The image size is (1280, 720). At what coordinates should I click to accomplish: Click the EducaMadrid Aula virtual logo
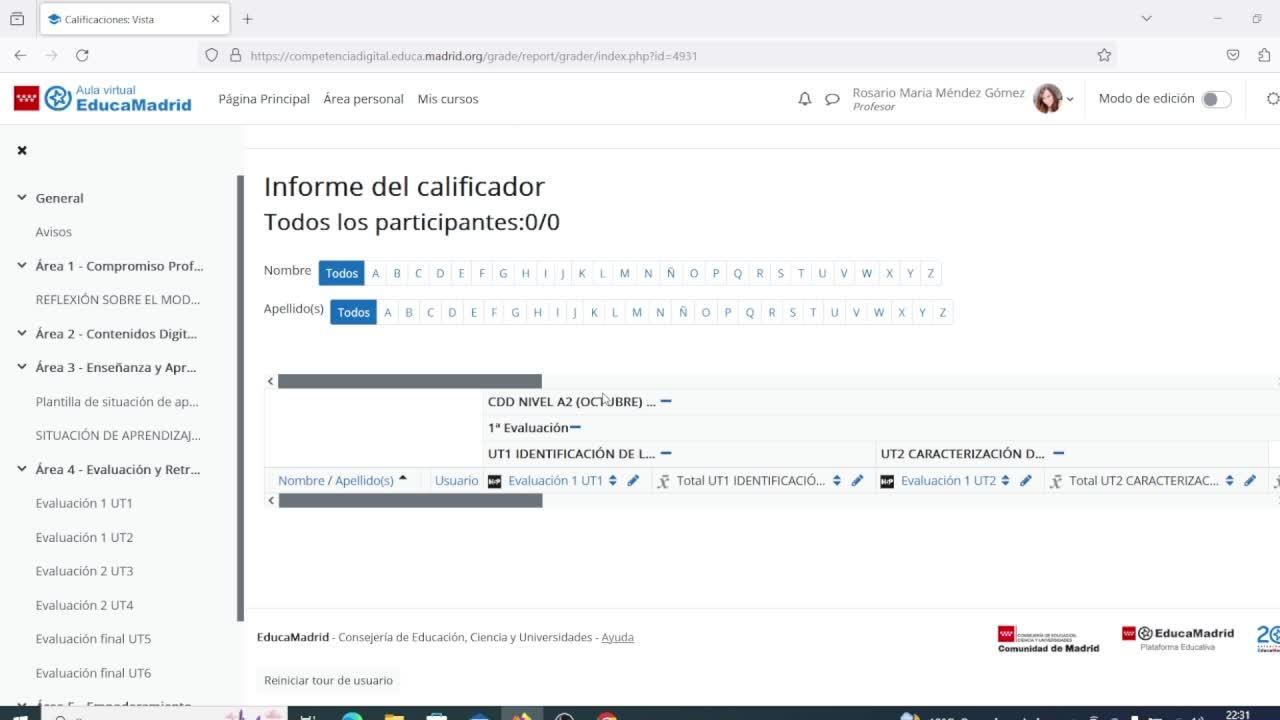tap(103, 98)
